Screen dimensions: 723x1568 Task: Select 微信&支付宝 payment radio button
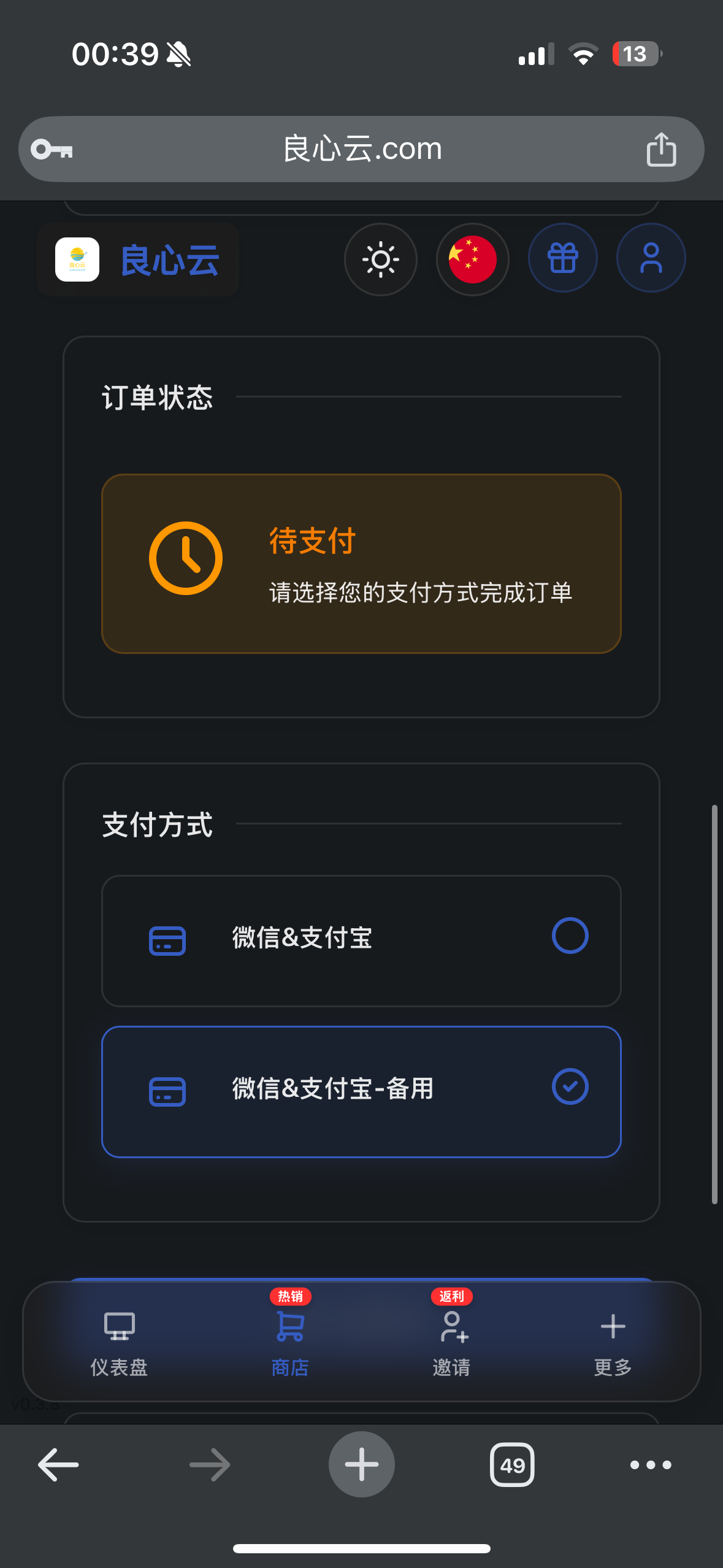tap(570, 936)
